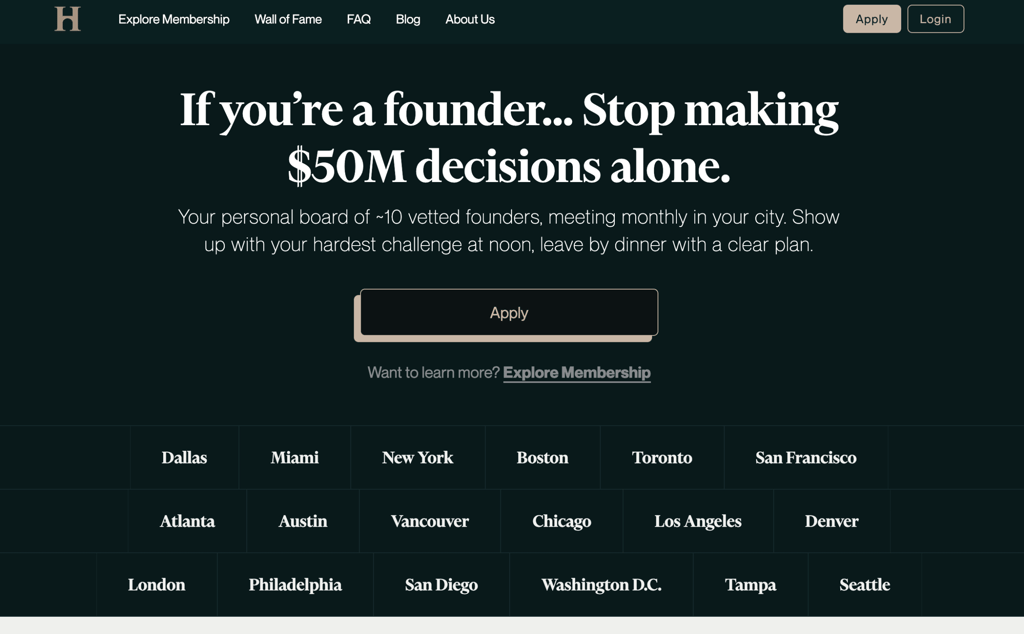The width and height of the screenshot is (1024, 634).
Task: Go to Wall of Fame page
Action: point(288,20)
